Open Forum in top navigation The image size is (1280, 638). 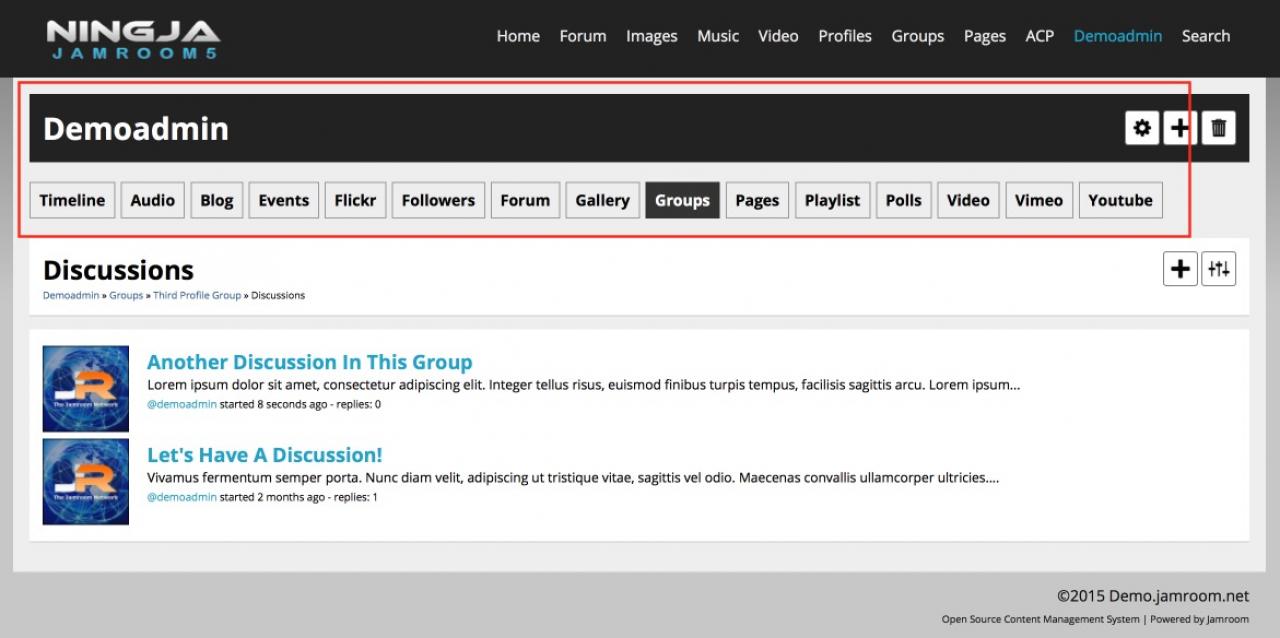(x=582, y=36)
